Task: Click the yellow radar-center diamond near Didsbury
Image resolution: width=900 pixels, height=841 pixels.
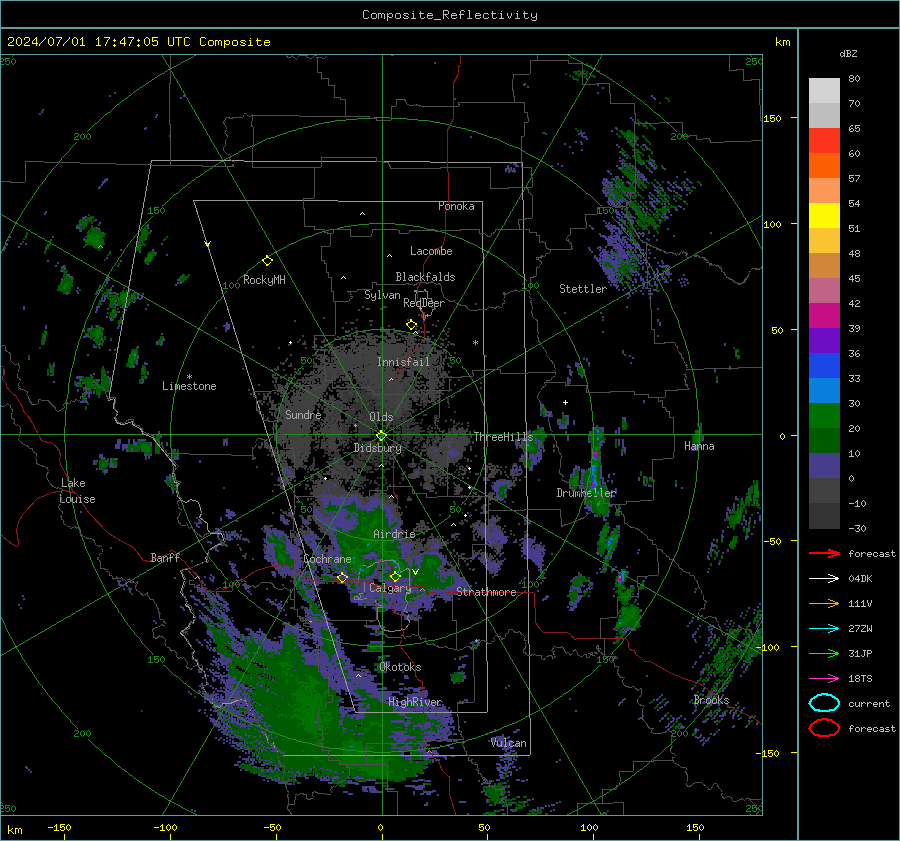Action: (381, 436)
